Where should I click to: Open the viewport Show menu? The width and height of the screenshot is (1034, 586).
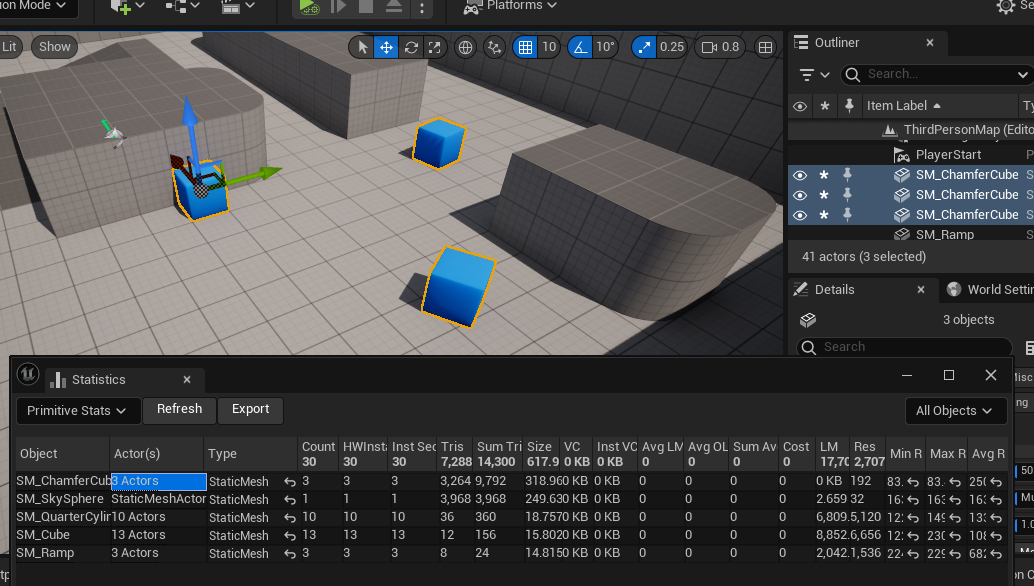tap(55, 47)
